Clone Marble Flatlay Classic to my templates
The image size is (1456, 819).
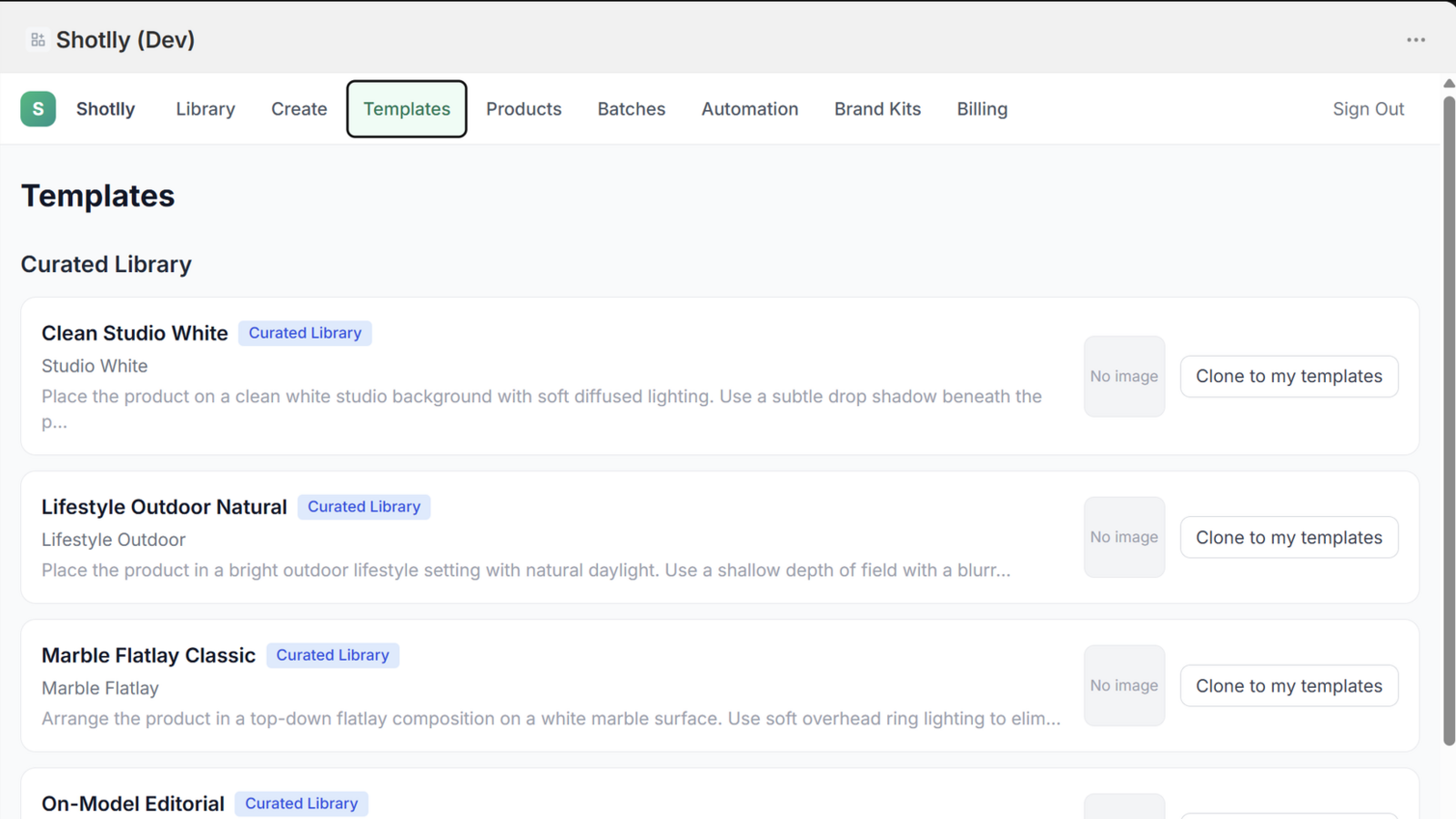click(1289, 686)
